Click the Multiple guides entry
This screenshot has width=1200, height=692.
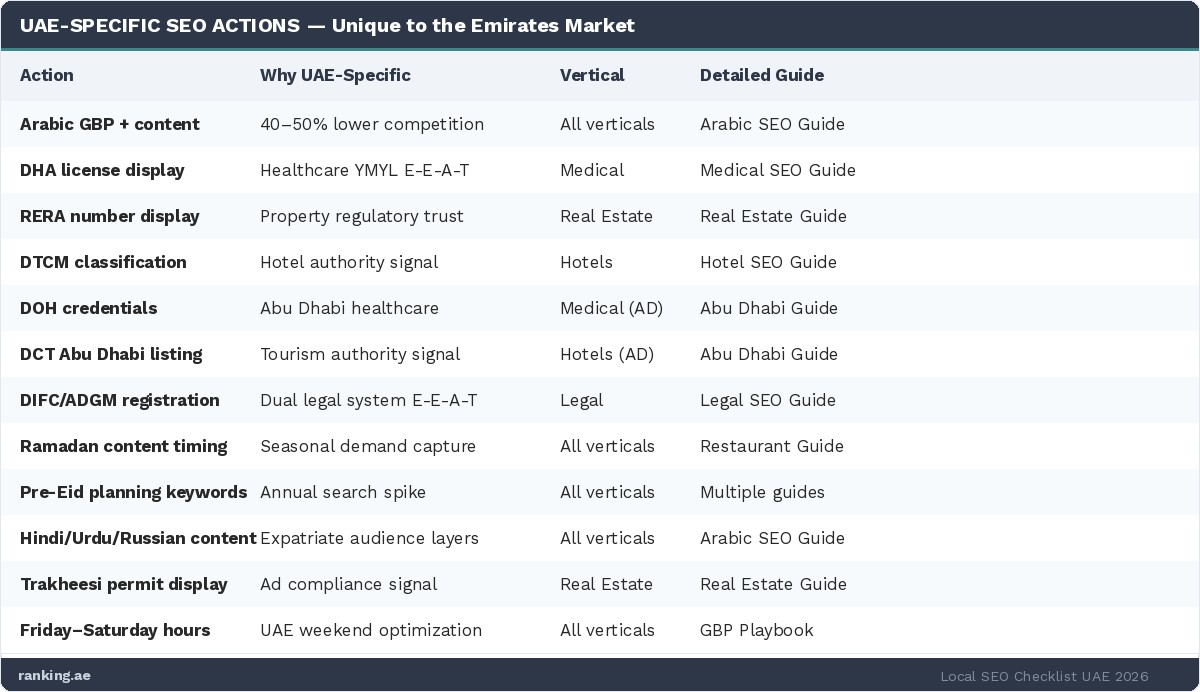coord(762,492)
